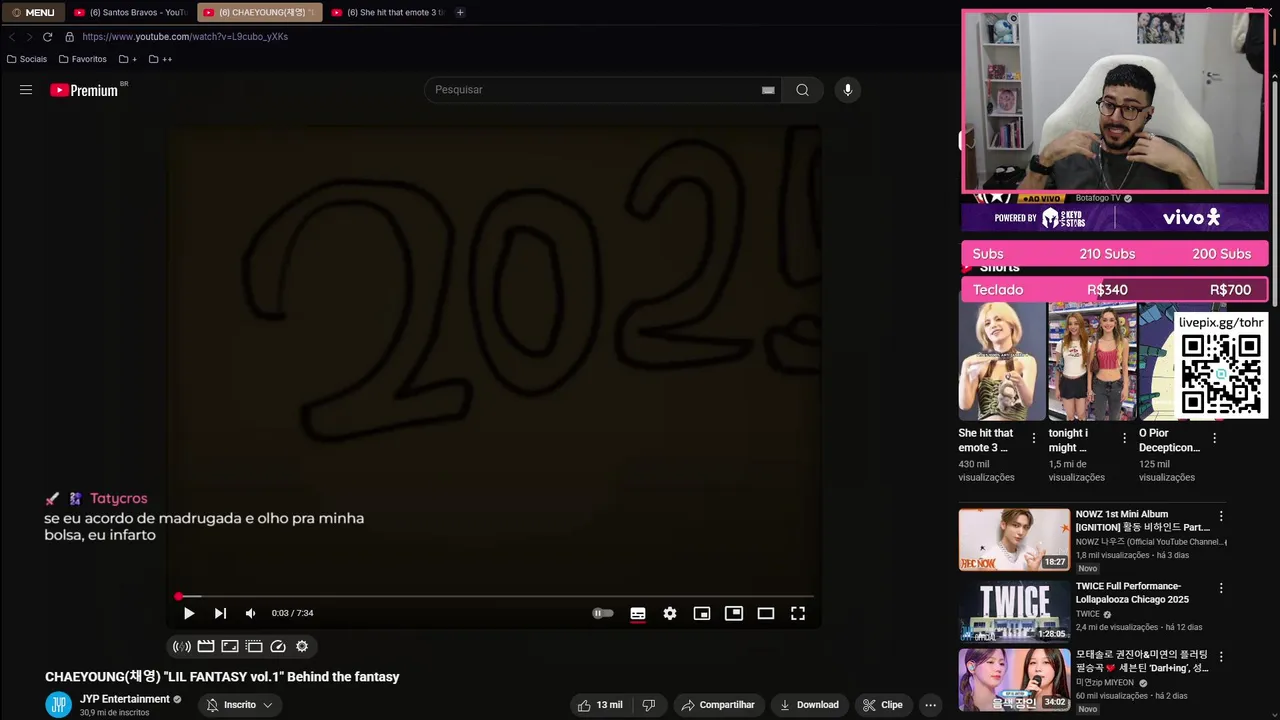Viewport: 1280px width, 720px height.
Task: Open the playback speed gauge icon
Action: pyautogui.click(x=278, y=646)
